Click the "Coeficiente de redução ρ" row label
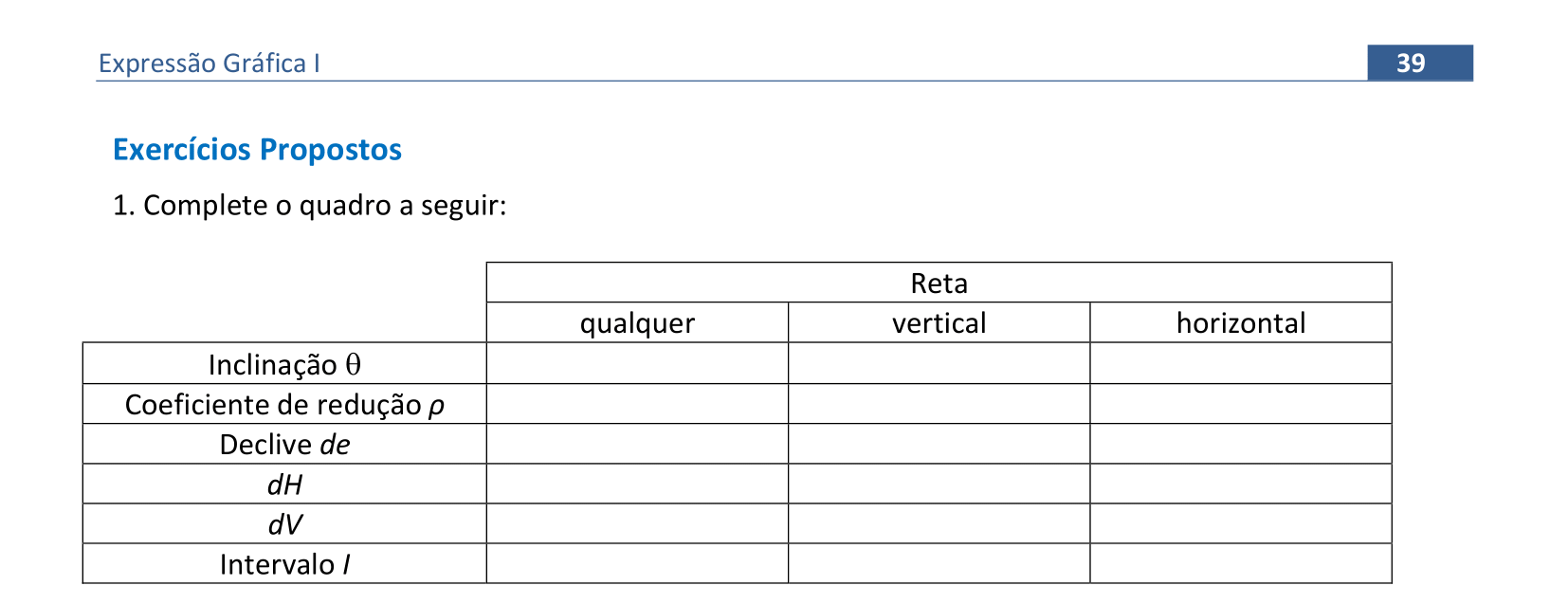The width and height of the screenshot is (1568, 604). tap(284, 405)
